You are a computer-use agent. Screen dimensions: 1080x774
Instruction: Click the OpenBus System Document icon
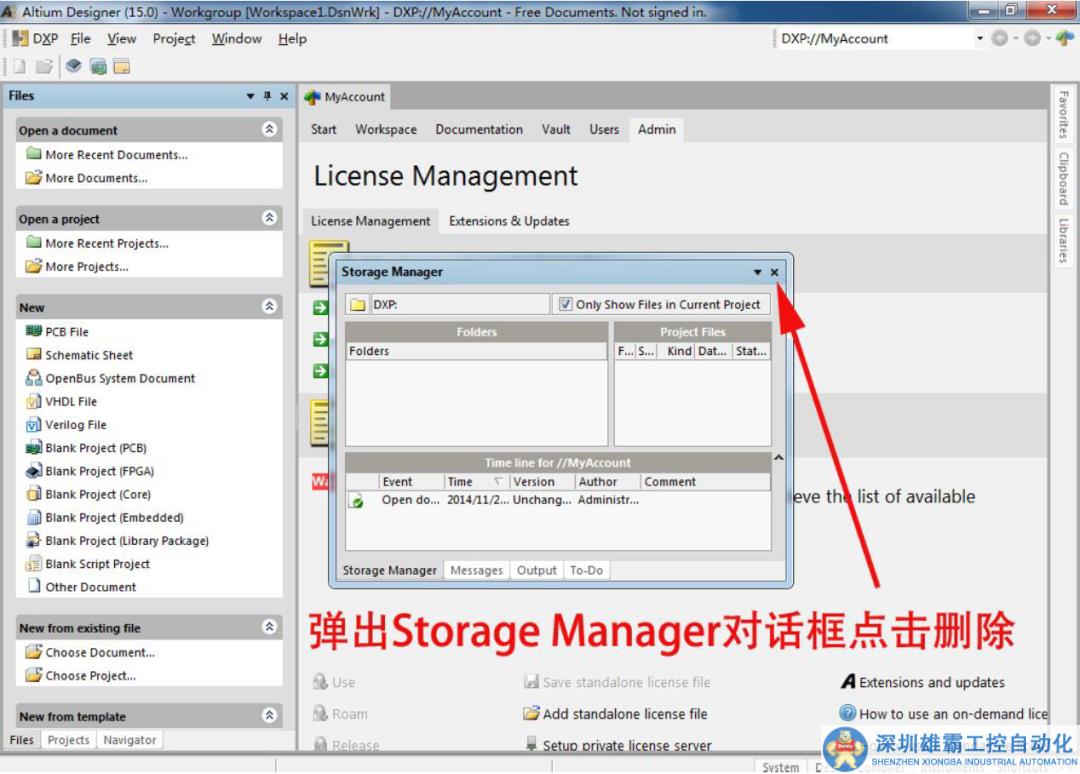click(x=33, y=378)
